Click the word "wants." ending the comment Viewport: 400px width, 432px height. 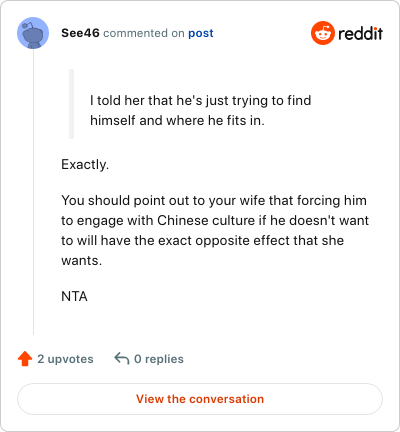point(82,260)
